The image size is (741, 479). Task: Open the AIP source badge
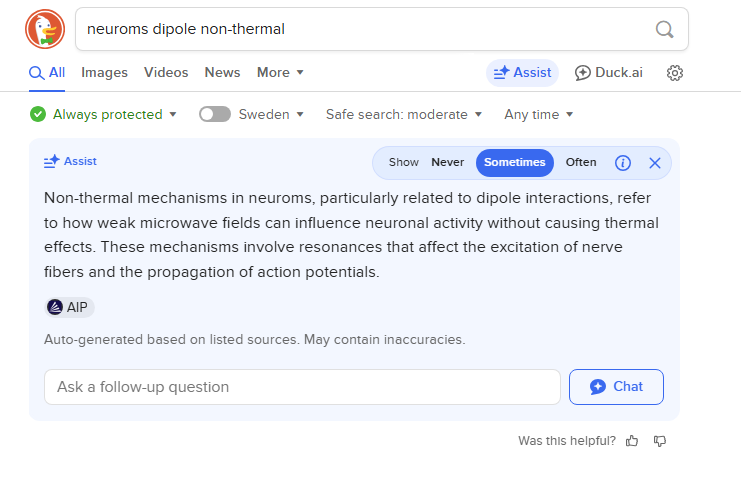pyautogui.click(x=69, y=307)
